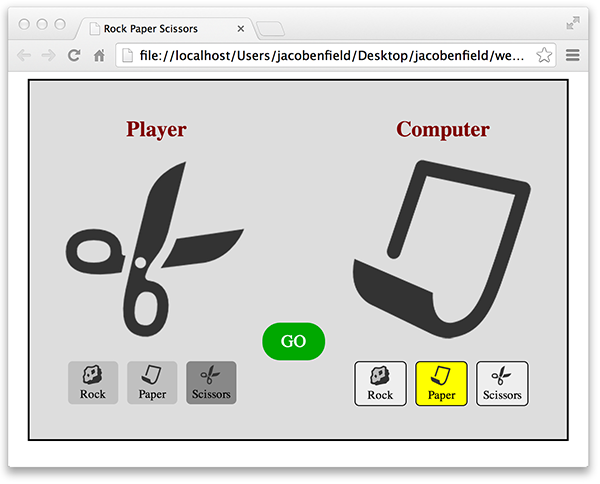The height and width of the screenshot is (484, 600).
Task: Click the large scissors image under Player
Action: click(150, 248)
